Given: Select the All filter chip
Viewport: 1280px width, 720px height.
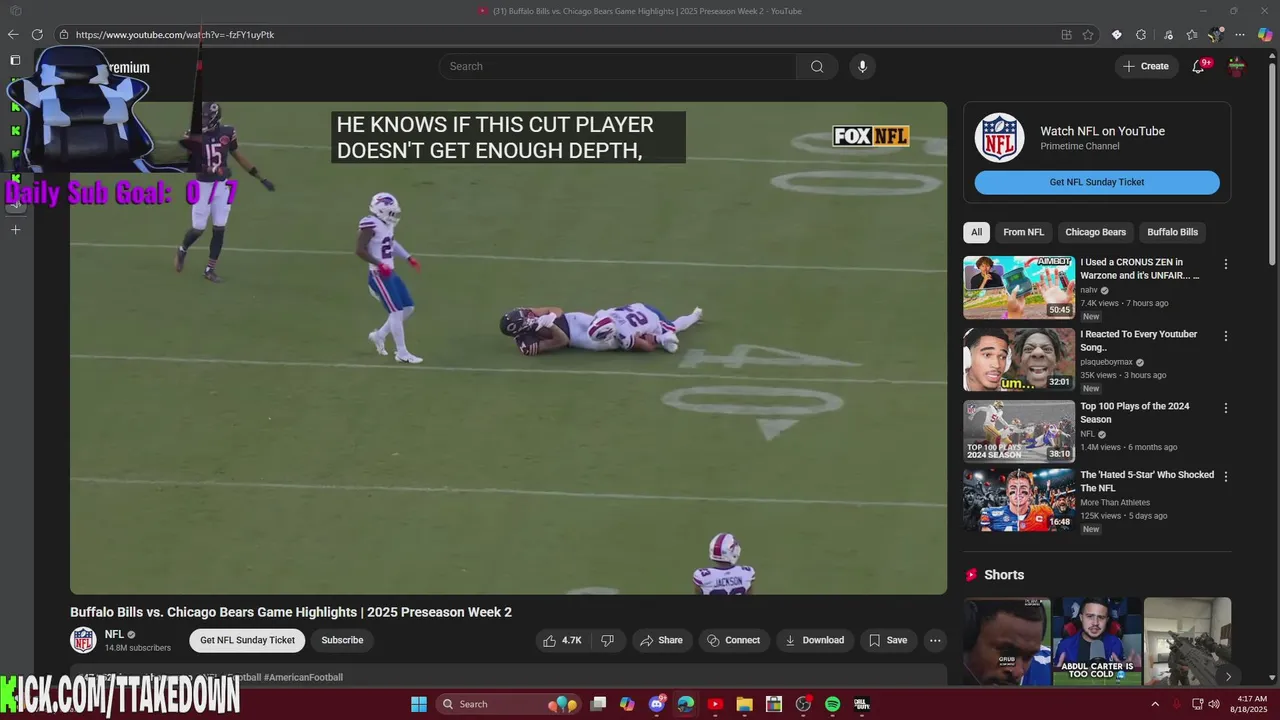Looking at the screenshot, I should click(x=976, y=232).
